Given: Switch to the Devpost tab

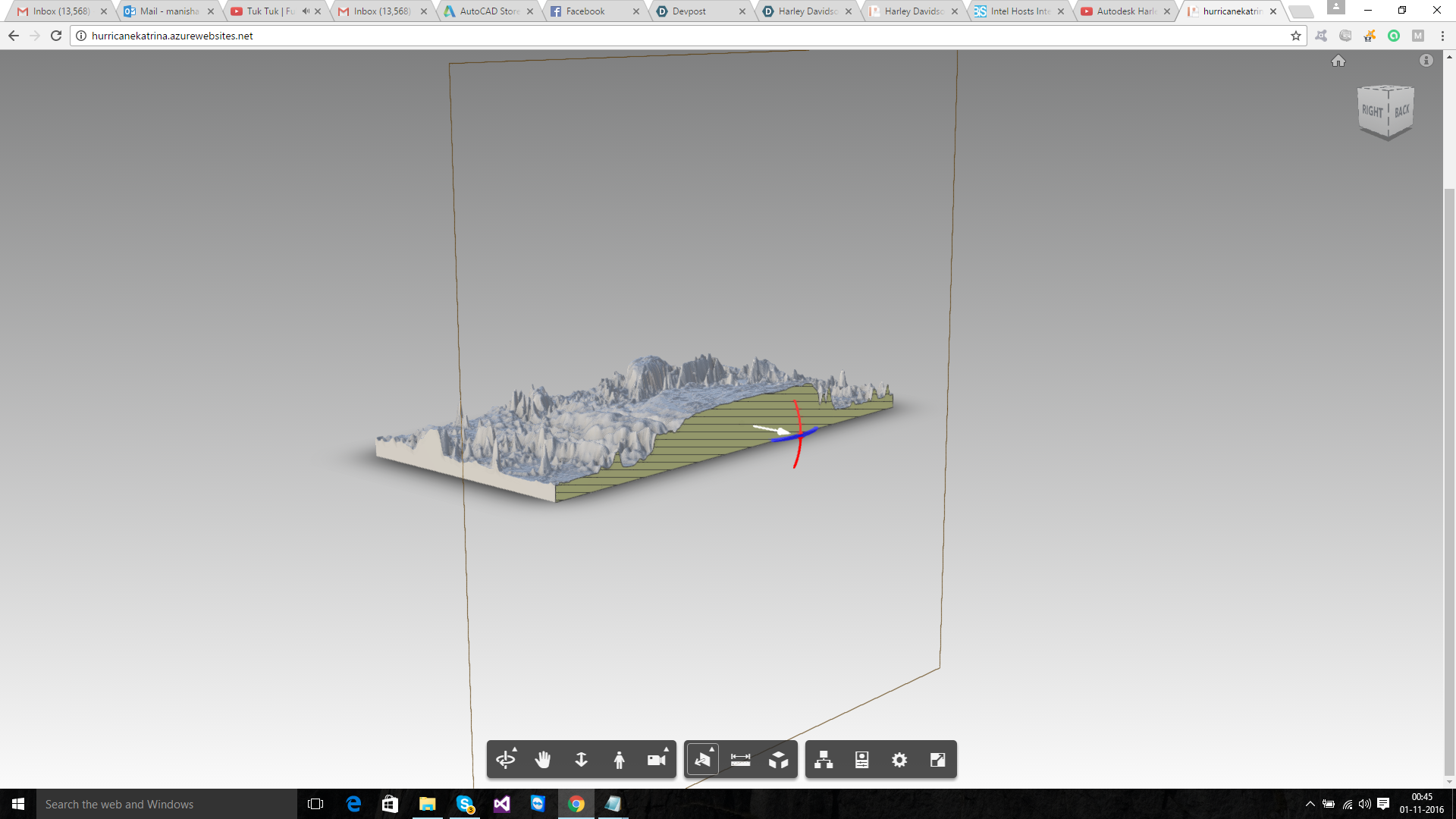Looking at the screenshot, I should [x=689, y=11].
